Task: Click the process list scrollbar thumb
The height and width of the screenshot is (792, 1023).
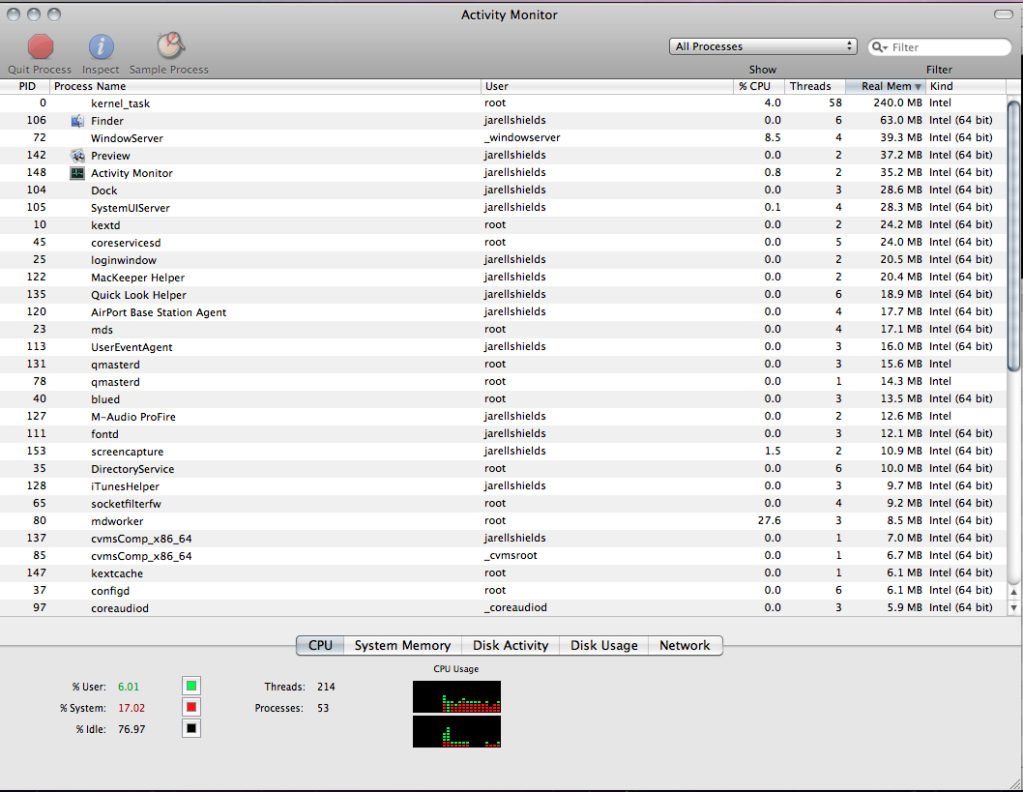Action: click(1013, 236)
